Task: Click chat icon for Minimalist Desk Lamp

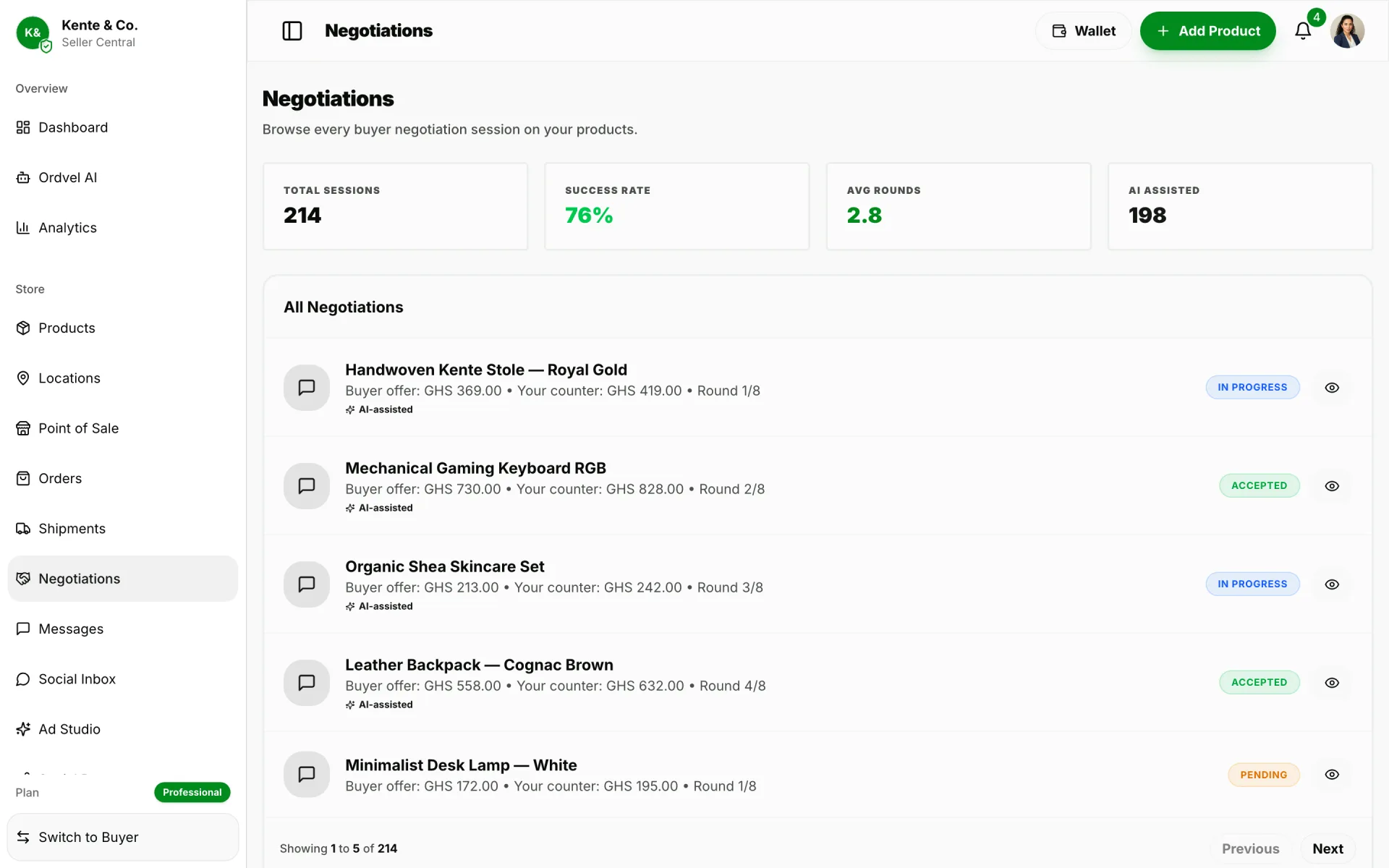Action: (x=307, y=775)
